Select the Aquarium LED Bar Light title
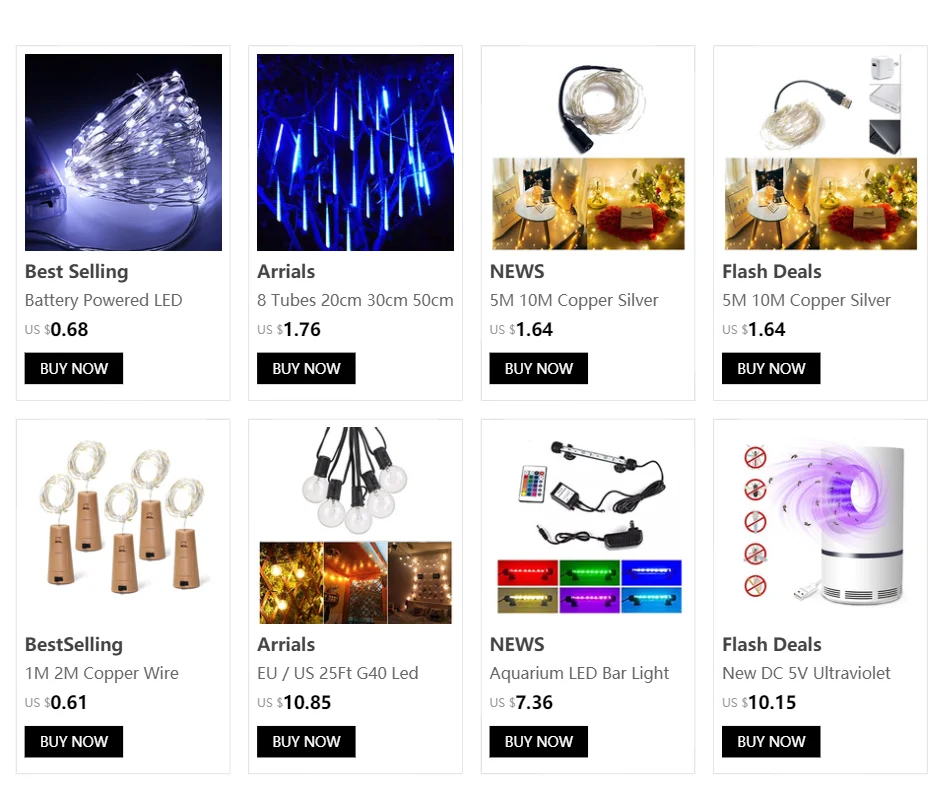 pyautogui.click(x=579, y=673)
